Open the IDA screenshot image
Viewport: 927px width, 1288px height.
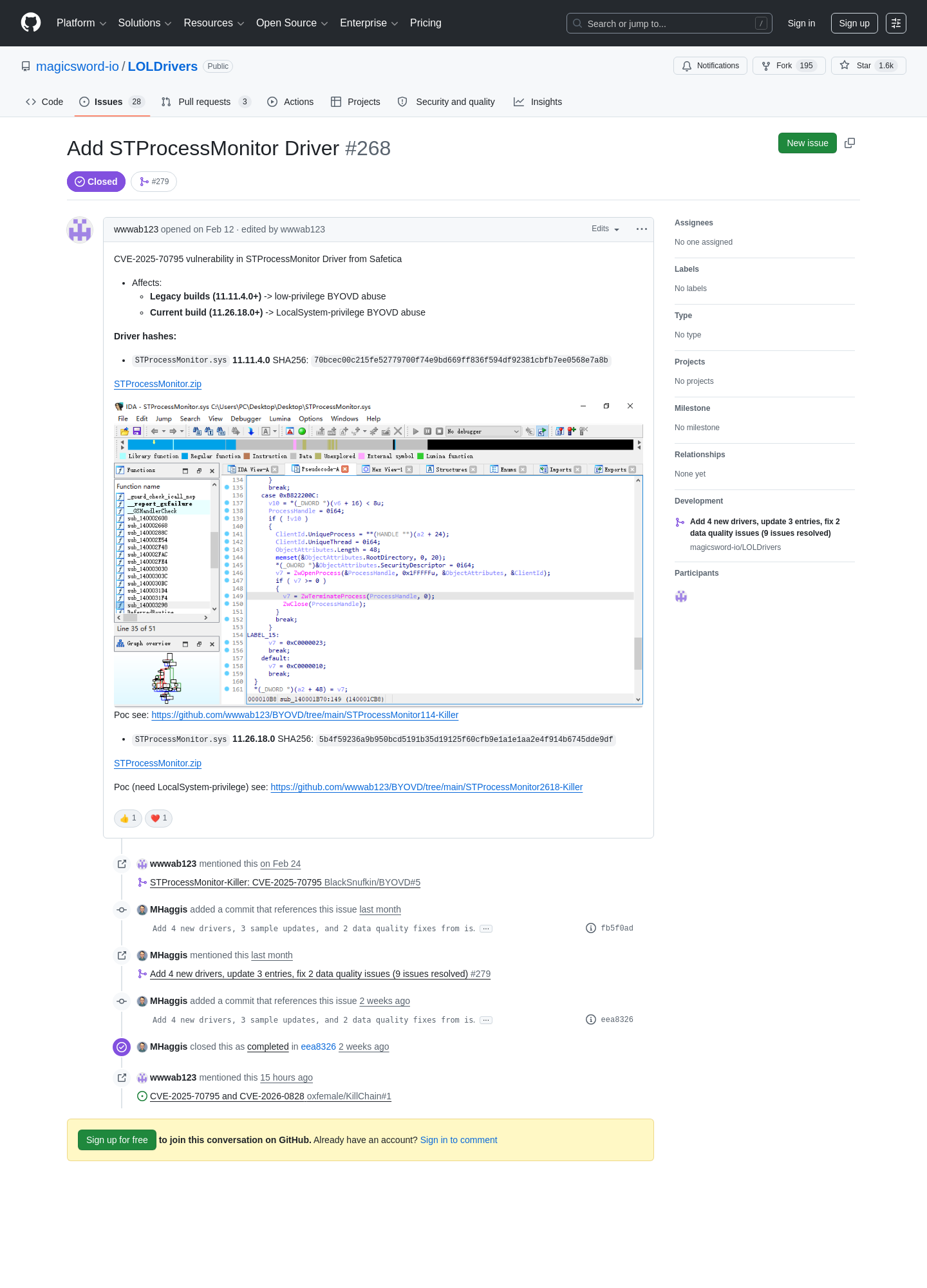coord(379,553)
